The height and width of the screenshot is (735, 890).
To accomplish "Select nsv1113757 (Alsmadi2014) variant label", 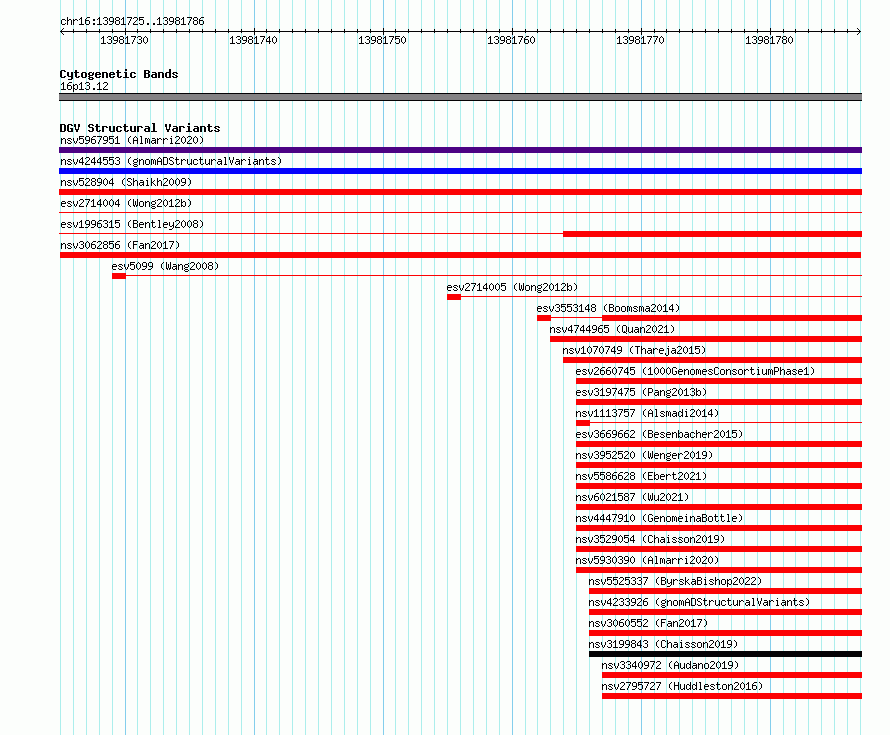I will click(x=647, y=413).
